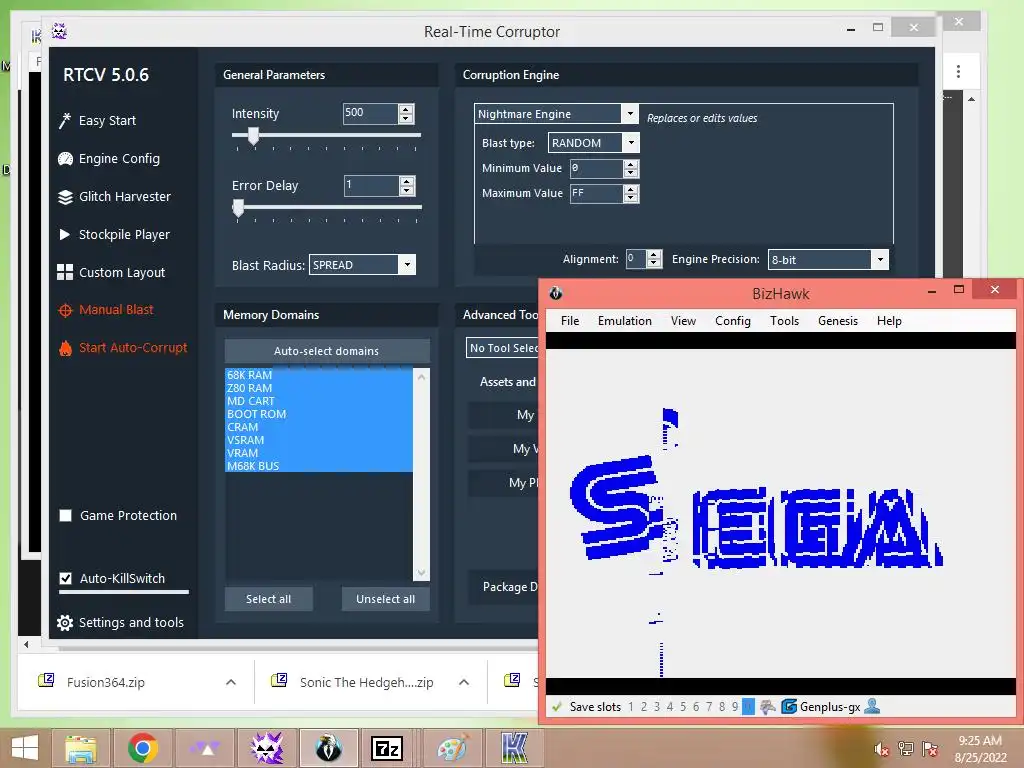Viewport: 1024px width, 768px height.
Task: Enable Game Protection checkbox
Action: click(65, 516)
